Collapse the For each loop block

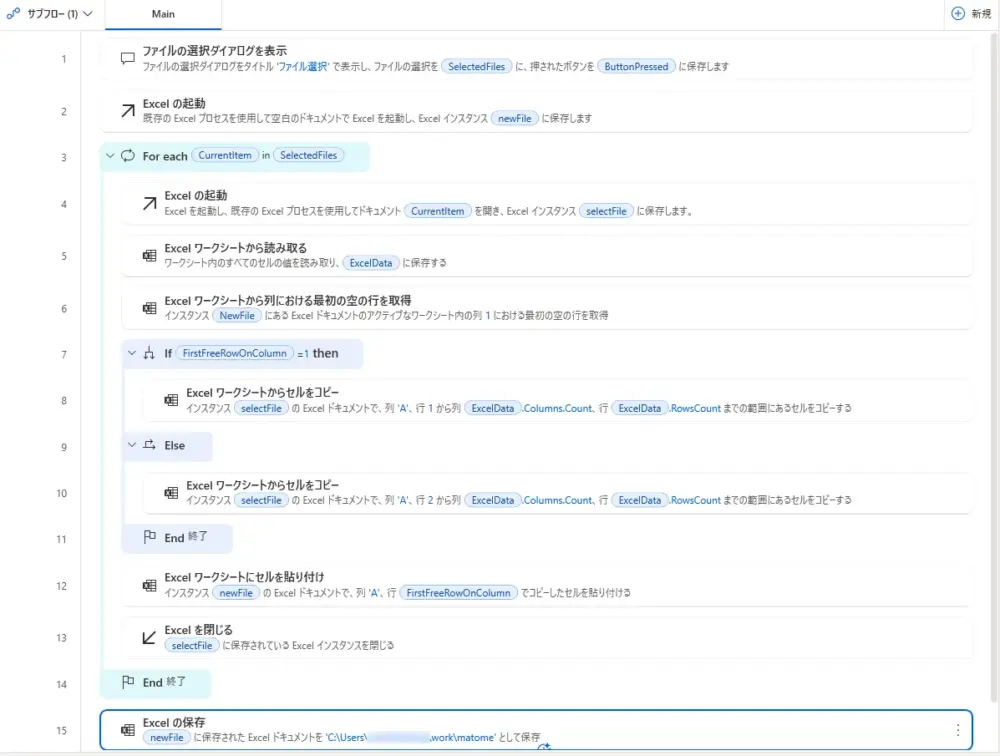(110, 156)
